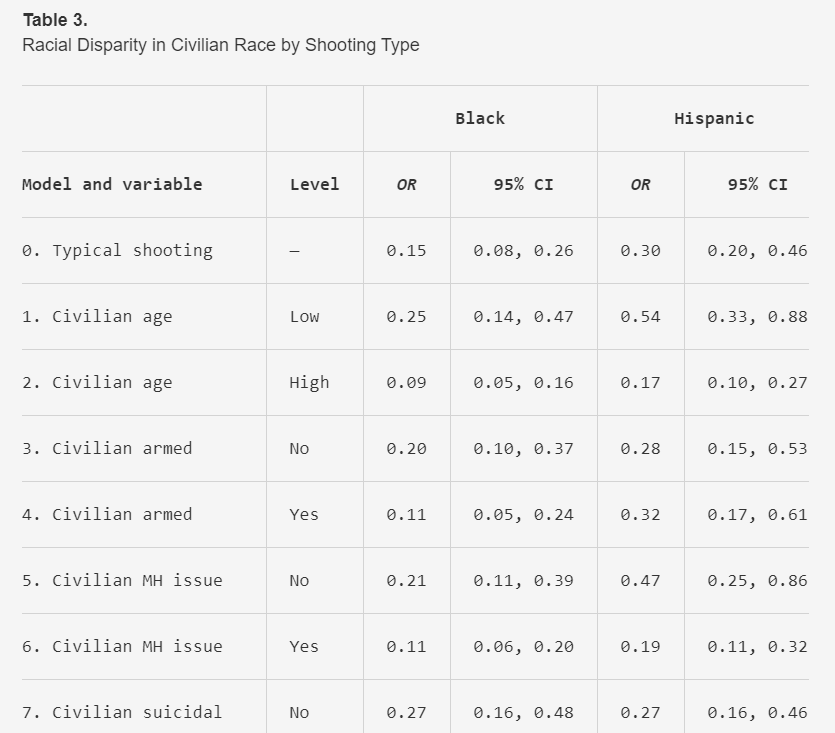Image resolution: width=835 pixels, height=733 pixels.
Task: Click the Hispanic OR value 0.54
Action: click(640, 316)
